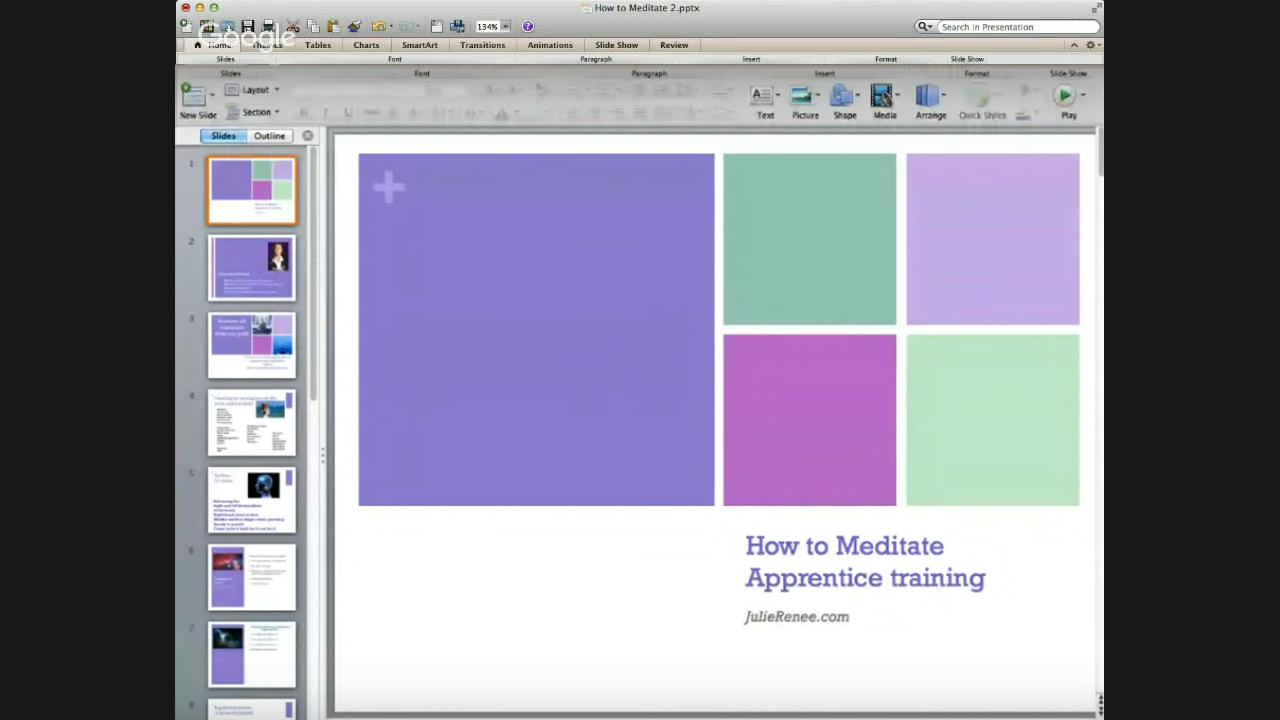The height and width of the screenshot is (720, 1280).
Task: Select the Slides view toggle
Action: click(223, 136)
